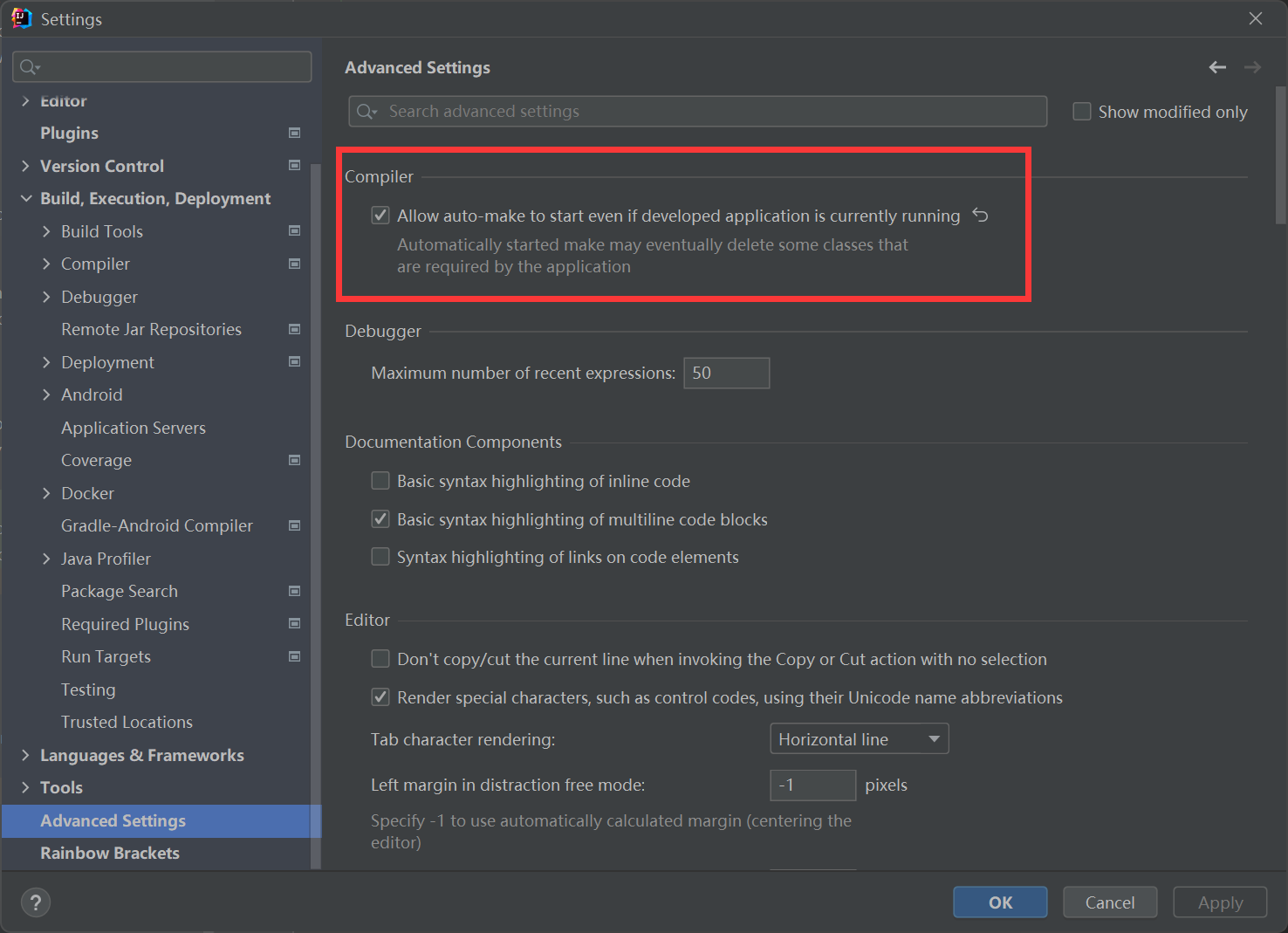Expand the Compiler tree node

[x=46, y=264]
